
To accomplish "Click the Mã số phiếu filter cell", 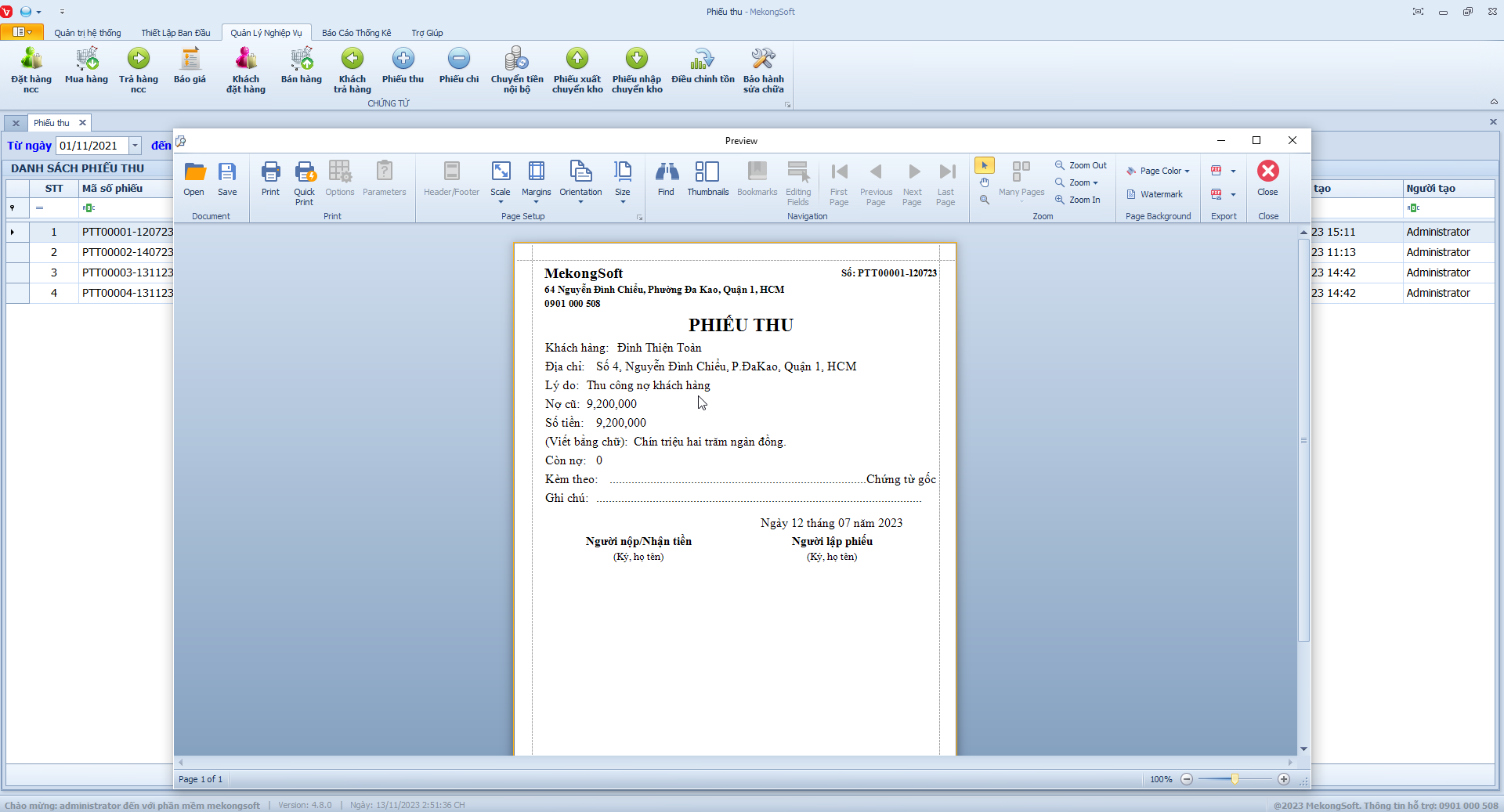I will [x=125, y=208].
